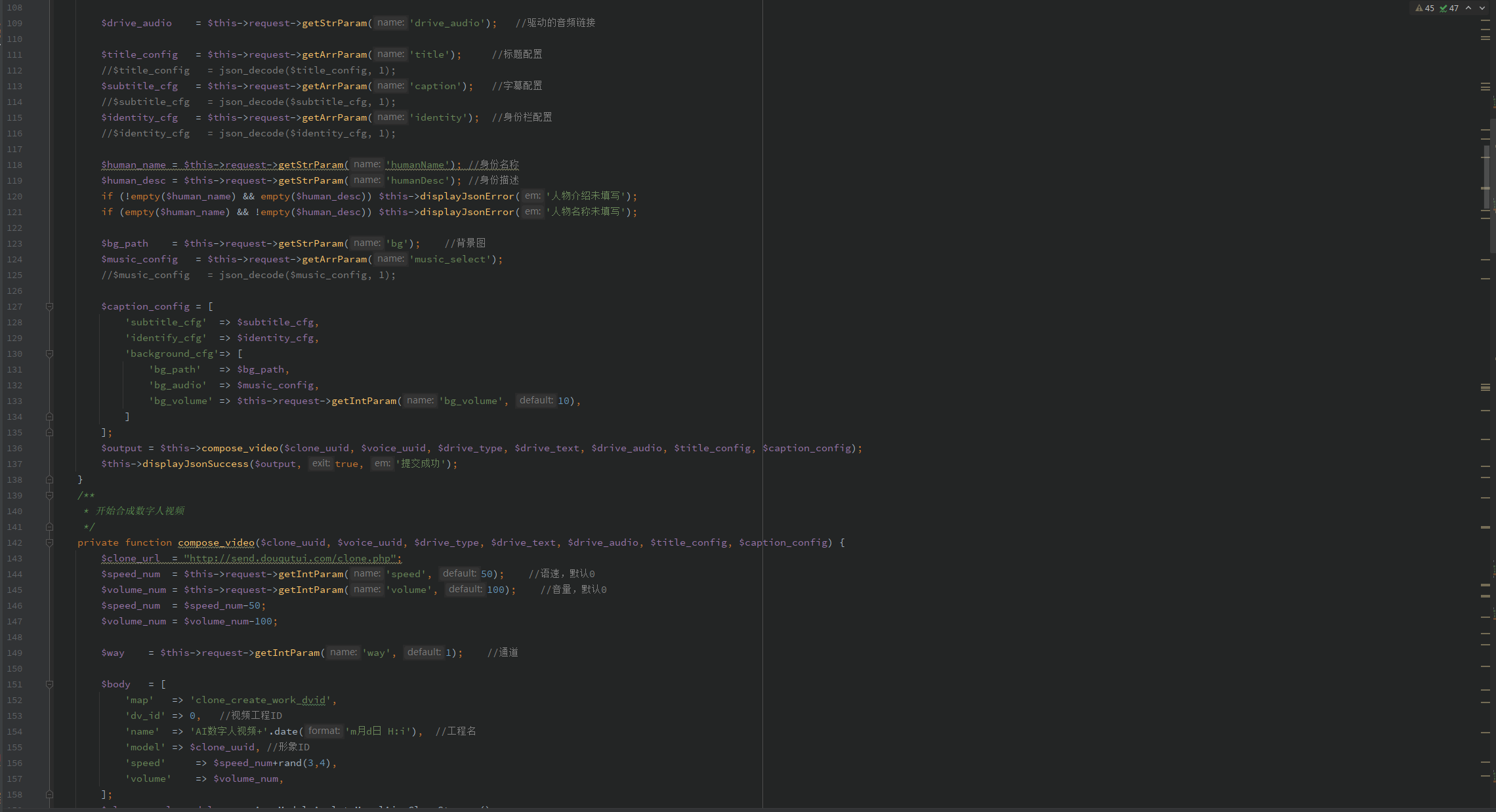The image size is (1496, 812).
Task: Collapse the background_cfg array fold marker on line 130
Action: (x=49, y=354)
